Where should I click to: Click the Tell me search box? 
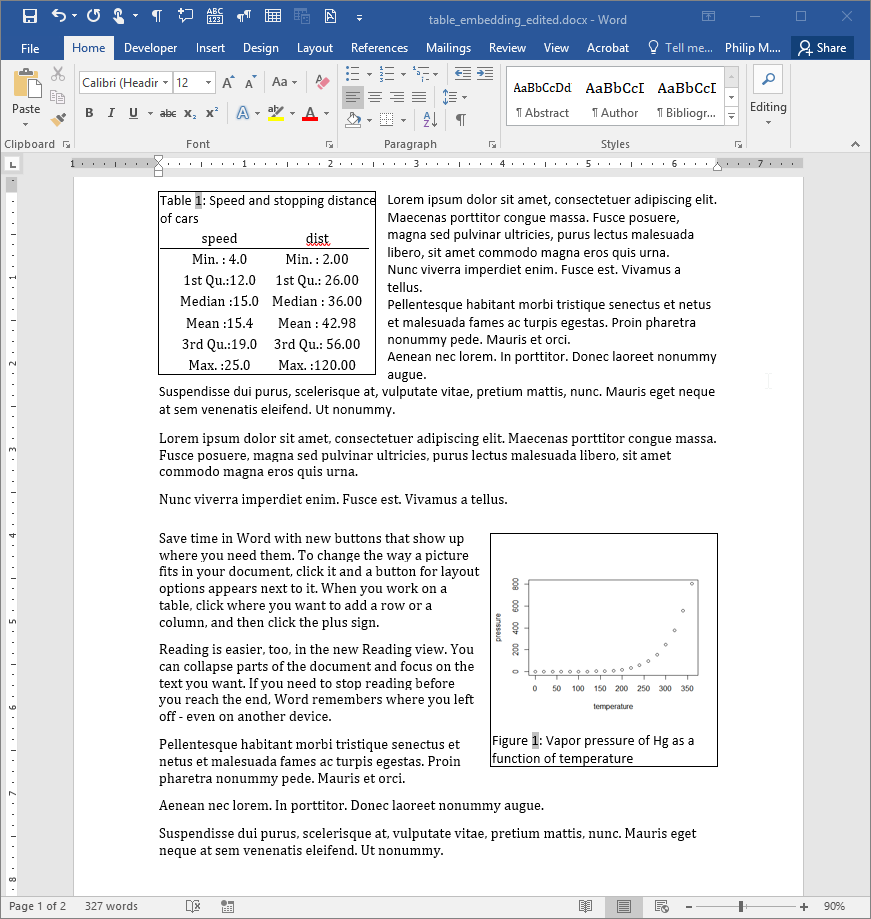(x=681, y=48)
